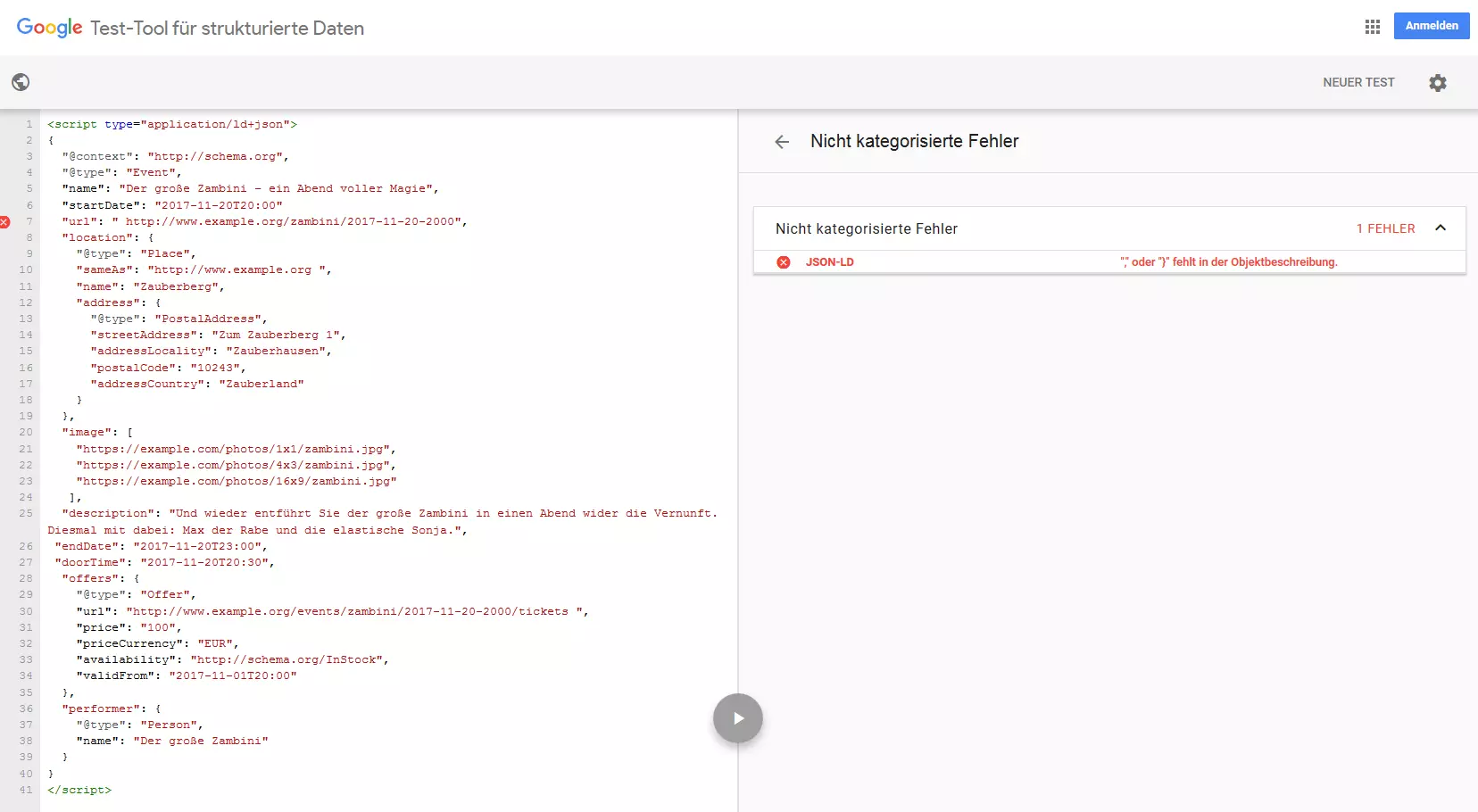
Task: Click the globe icon in the toolbar
Action: tap(21, 82)
